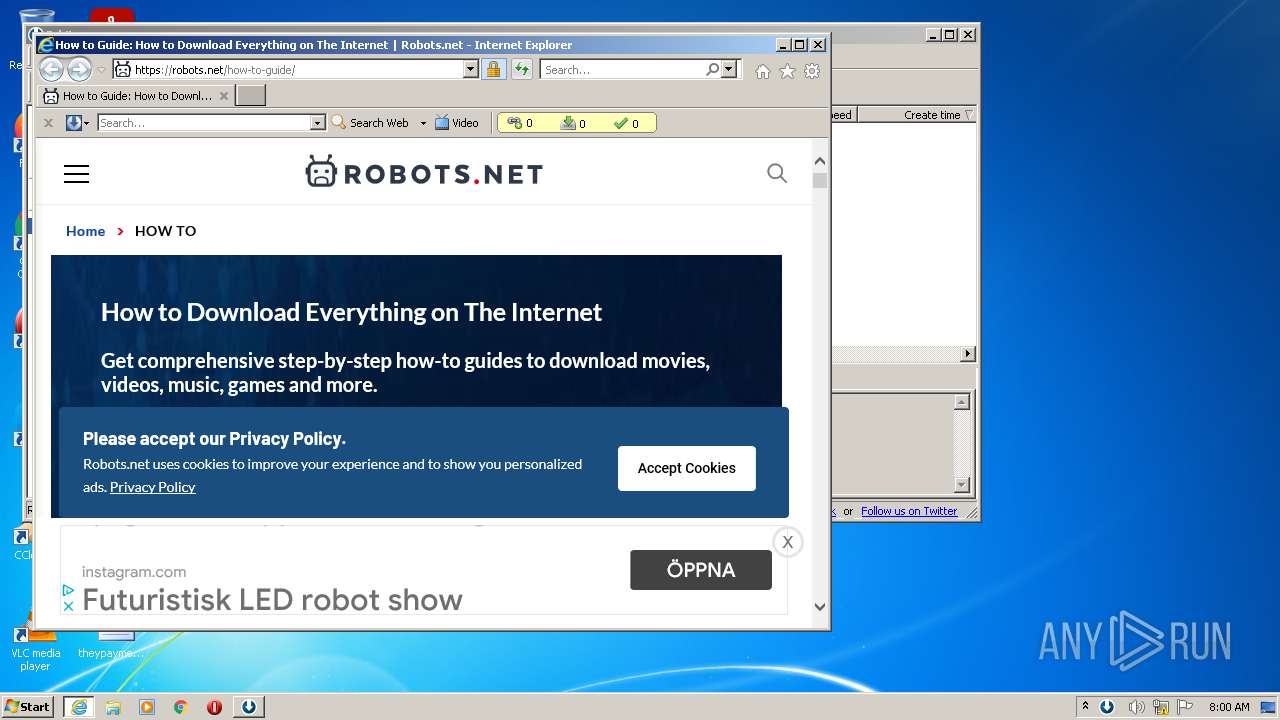Focus the toolbar Search field
Image resolution: width=1280 pixels, height=720 pixels.
point(204,123)
